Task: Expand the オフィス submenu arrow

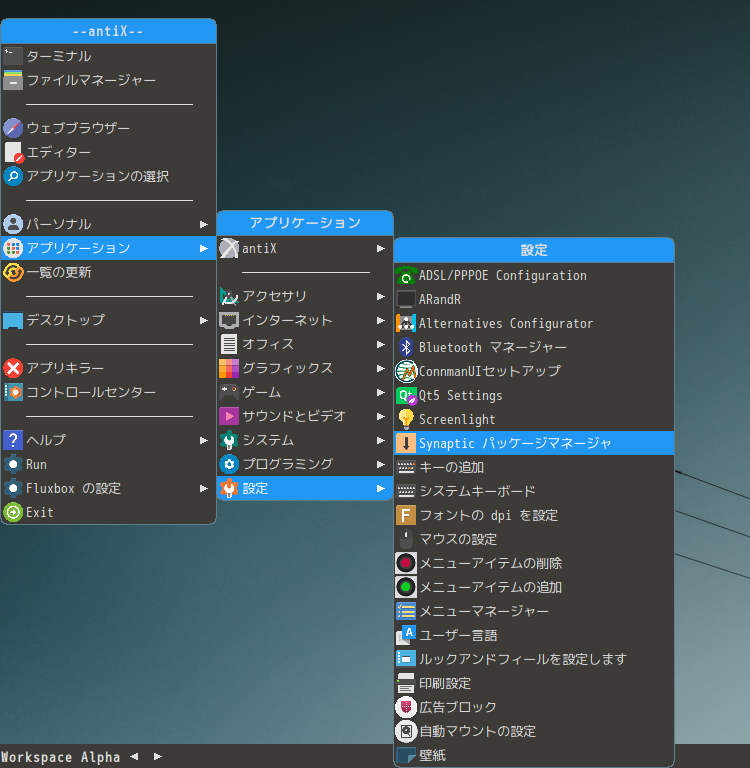Action: coord(381,344)
